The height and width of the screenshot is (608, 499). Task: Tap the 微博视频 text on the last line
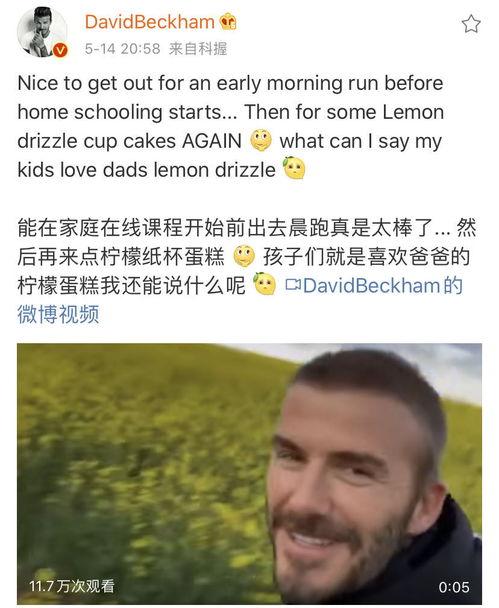pyautogui.click(x=58, y=314)
